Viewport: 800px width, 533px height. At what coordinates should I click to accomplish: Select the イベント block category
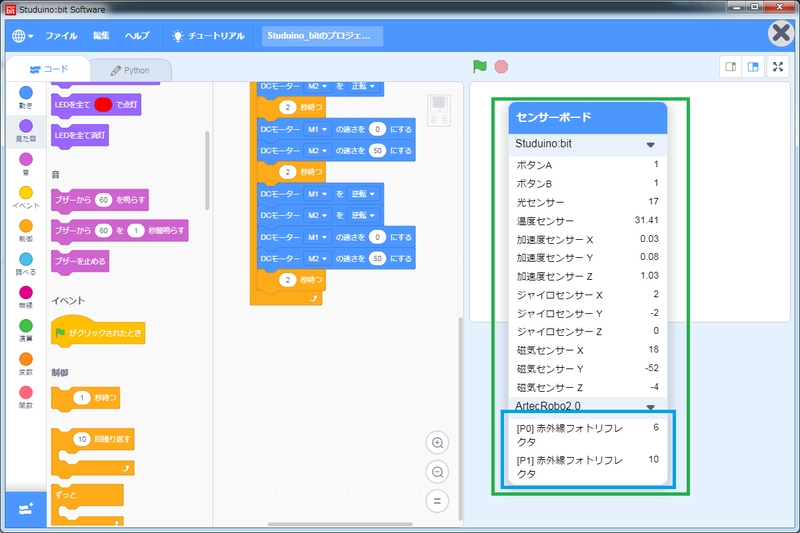(26, 197)
